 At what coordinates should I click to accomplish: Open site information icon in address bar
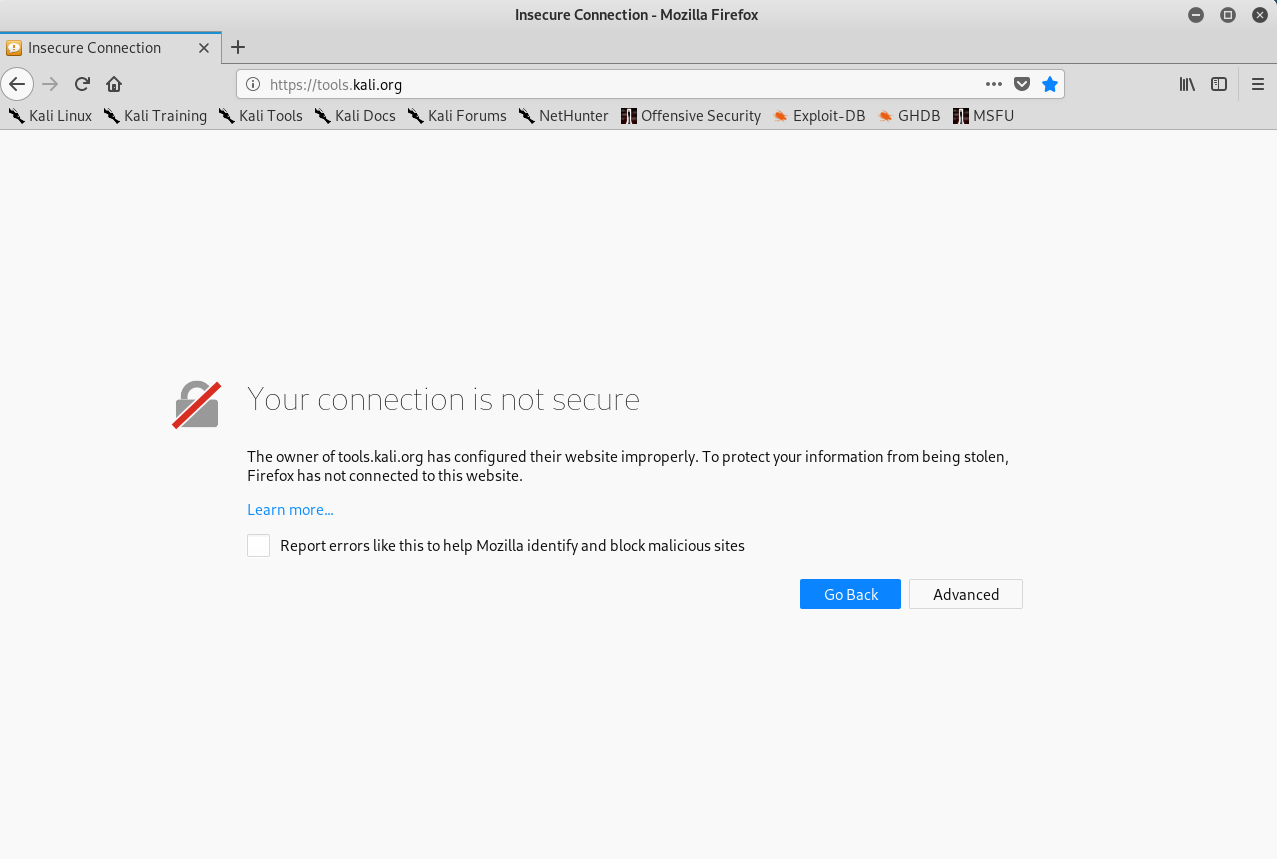click(x=253, y=85)
